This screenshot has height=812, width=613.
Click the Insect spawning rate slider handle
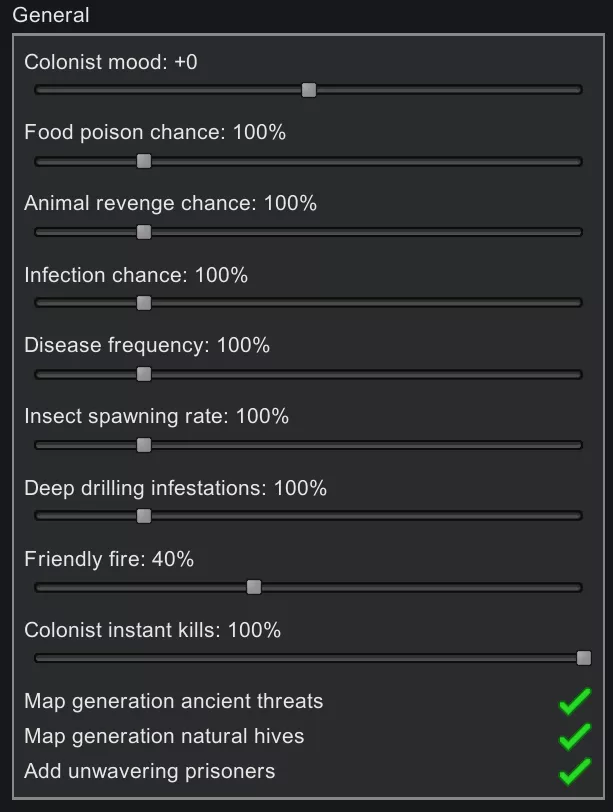[143, 444]
